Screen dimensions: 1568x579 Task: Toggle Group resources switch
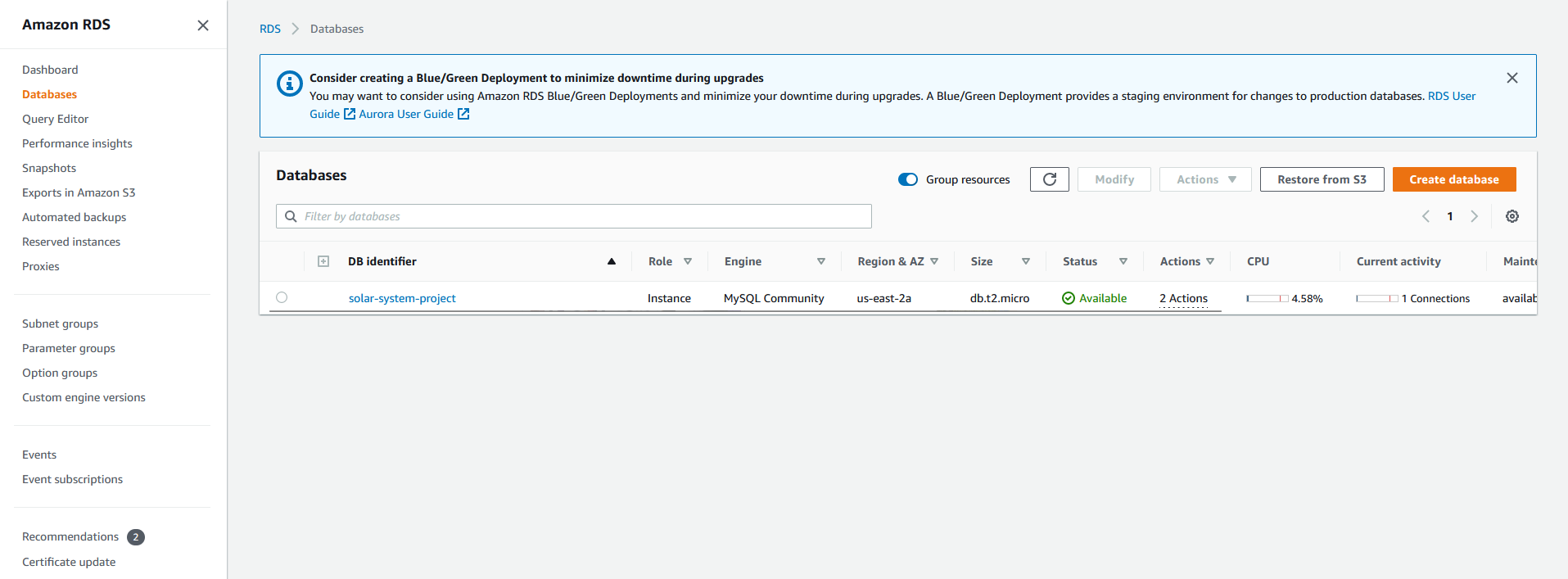pyautogui.click(x=908, y=179)
